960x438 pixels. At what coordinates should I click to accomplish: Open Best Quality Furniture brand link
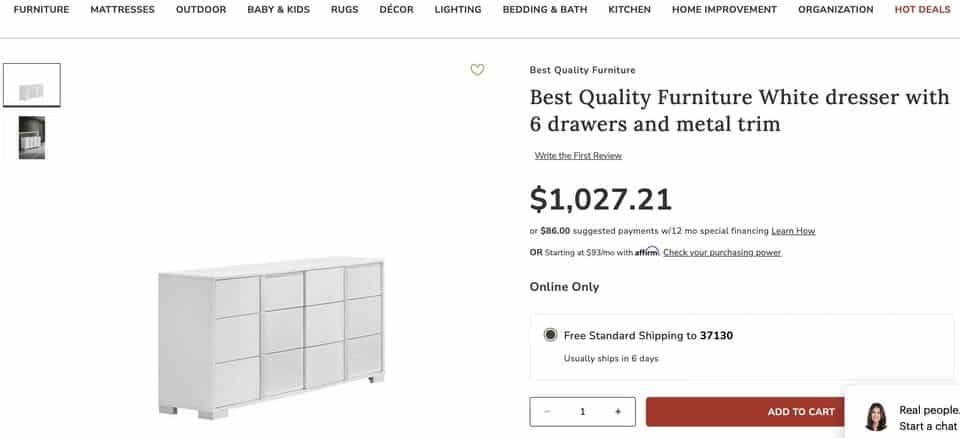point(582,70)
